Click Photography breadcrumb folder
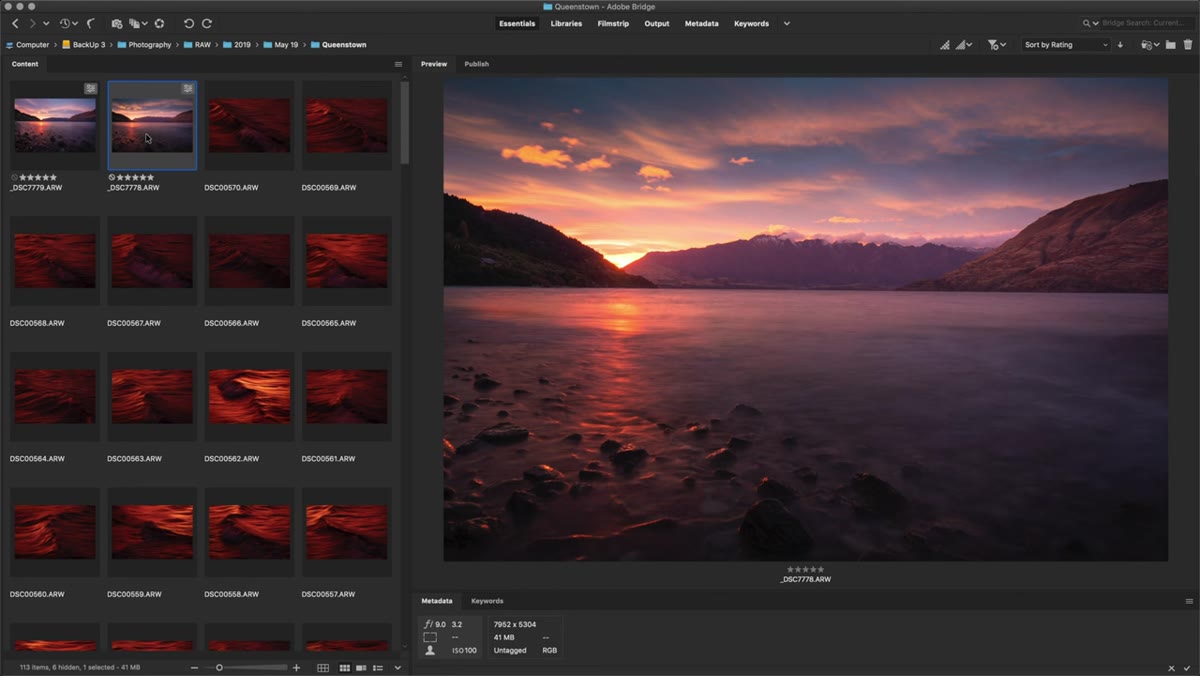This screenshot has width=1200, height=676. coord(144,45)
